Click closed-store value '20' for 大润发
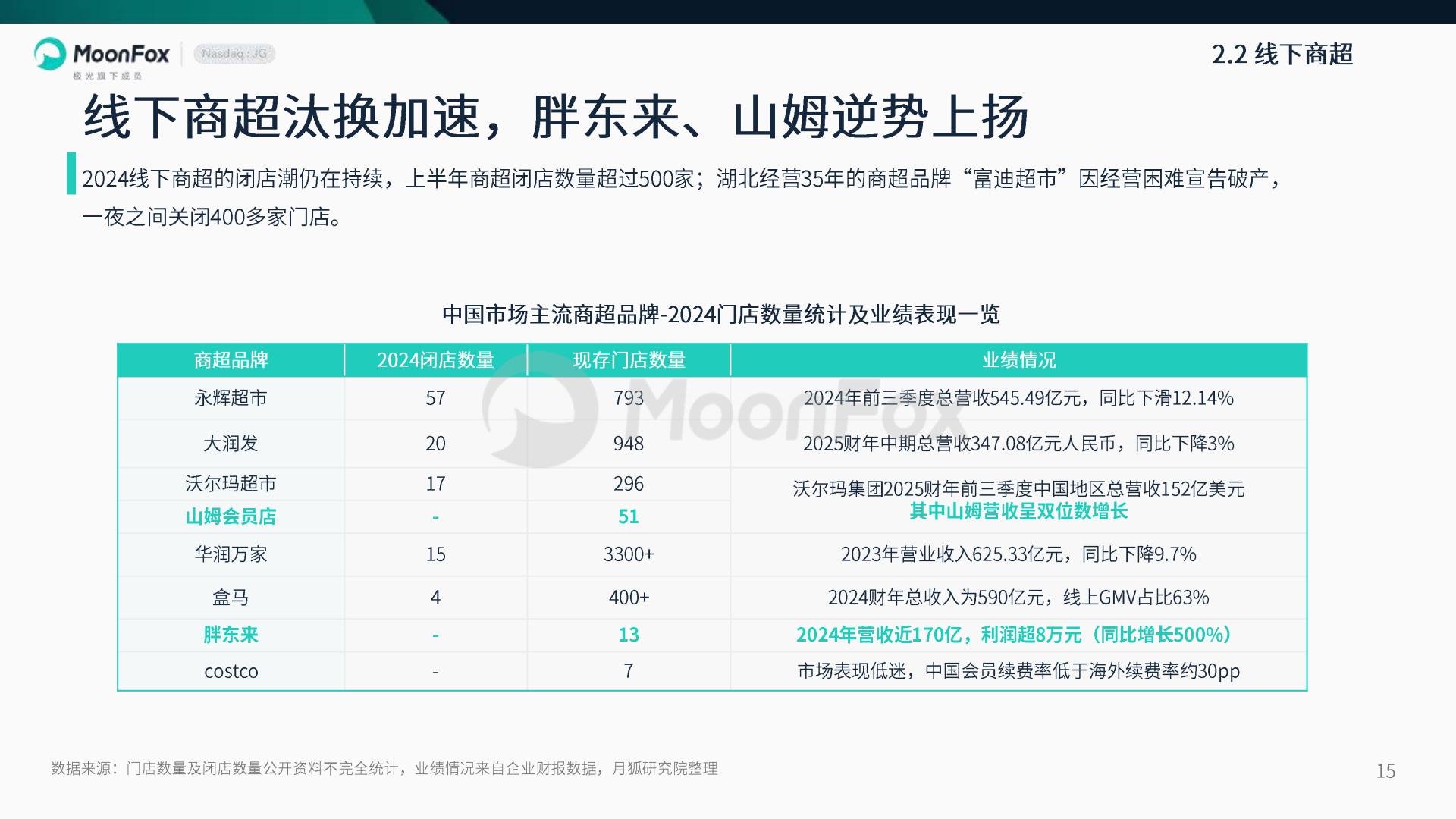 [x=435, y=444]
